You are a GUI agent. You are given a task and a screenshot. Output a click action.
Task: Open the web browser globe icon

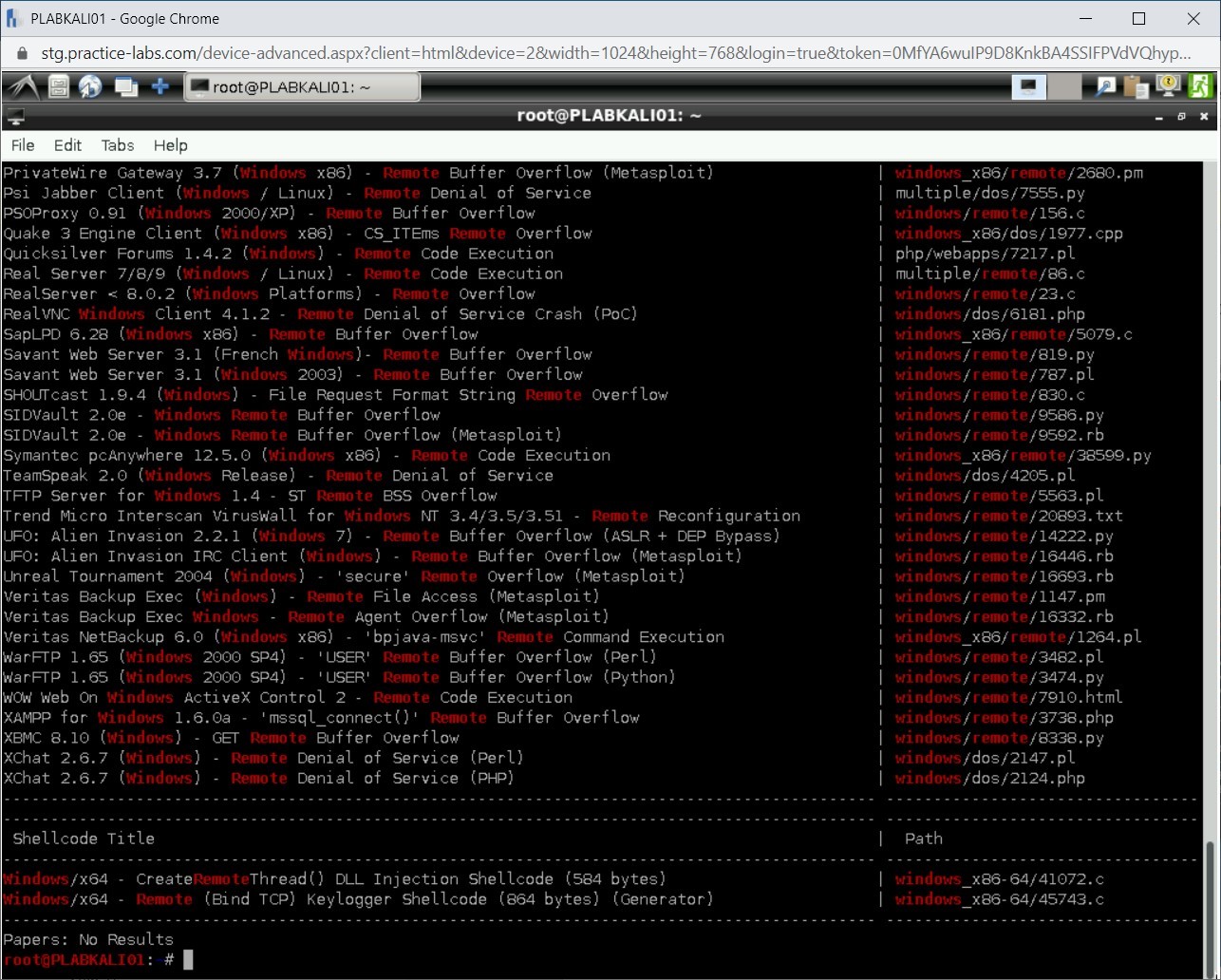coord(90,87)
